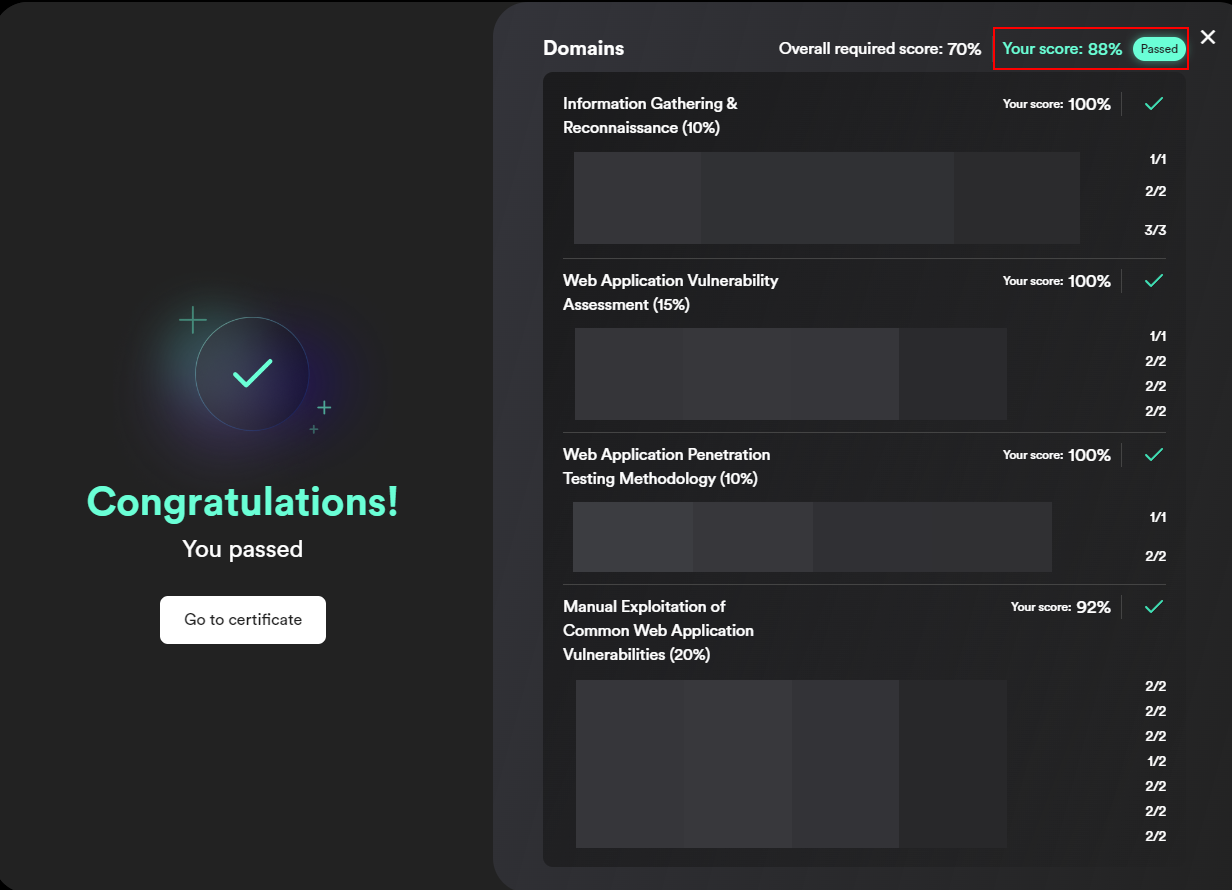Click the 92% score for Manual Exploitation
Image resolution: width=1232 pixels, height=890 pixels.
pos(1093,607)
